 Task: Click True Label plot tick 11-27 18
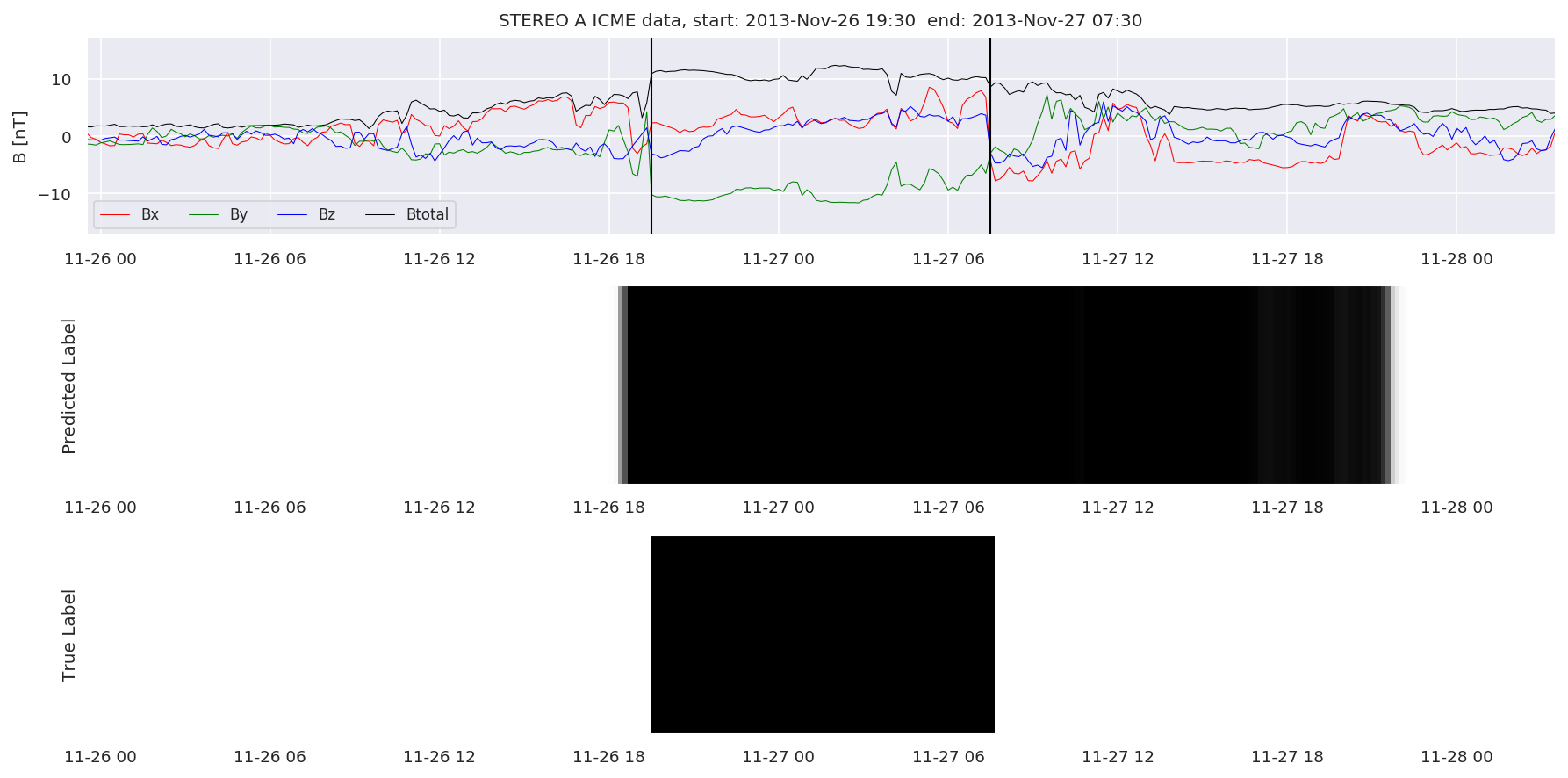[x=1287, y=757]
